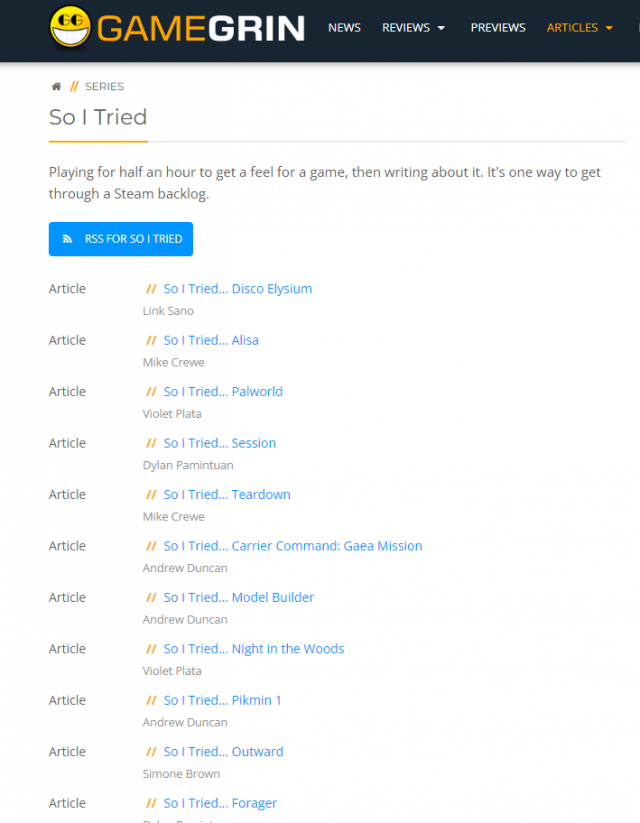Open Carrier Command: Gaea Mission article
The image size is (640, 823).
click(293, 546)
